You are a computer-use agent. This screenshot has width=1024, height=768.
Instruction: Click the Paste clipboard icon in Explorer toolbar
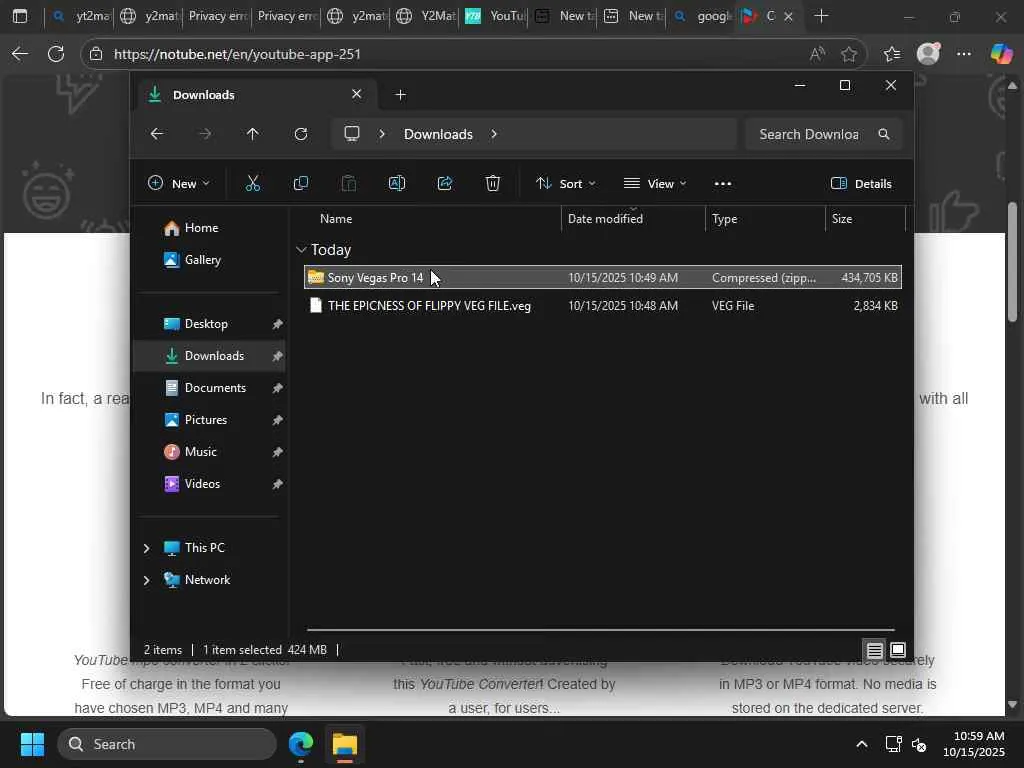349,184
